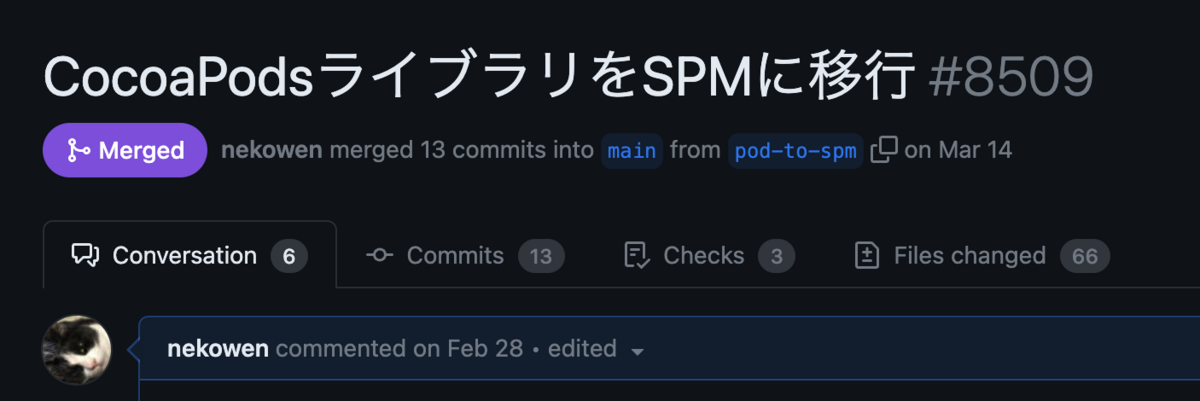Click the Commits count 13 badge

[541, 256]
